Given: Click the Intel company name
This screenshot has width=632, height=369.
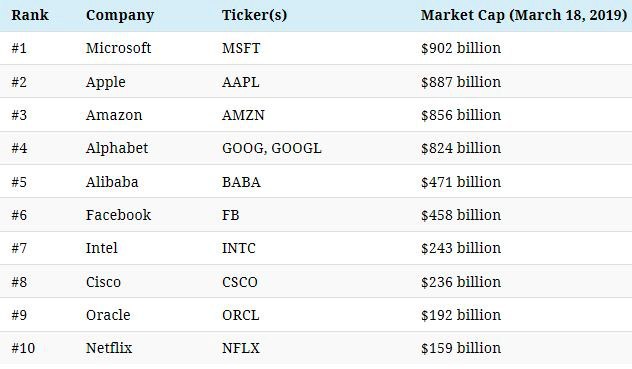Looking at the screenshot, I should coord(102,248).
